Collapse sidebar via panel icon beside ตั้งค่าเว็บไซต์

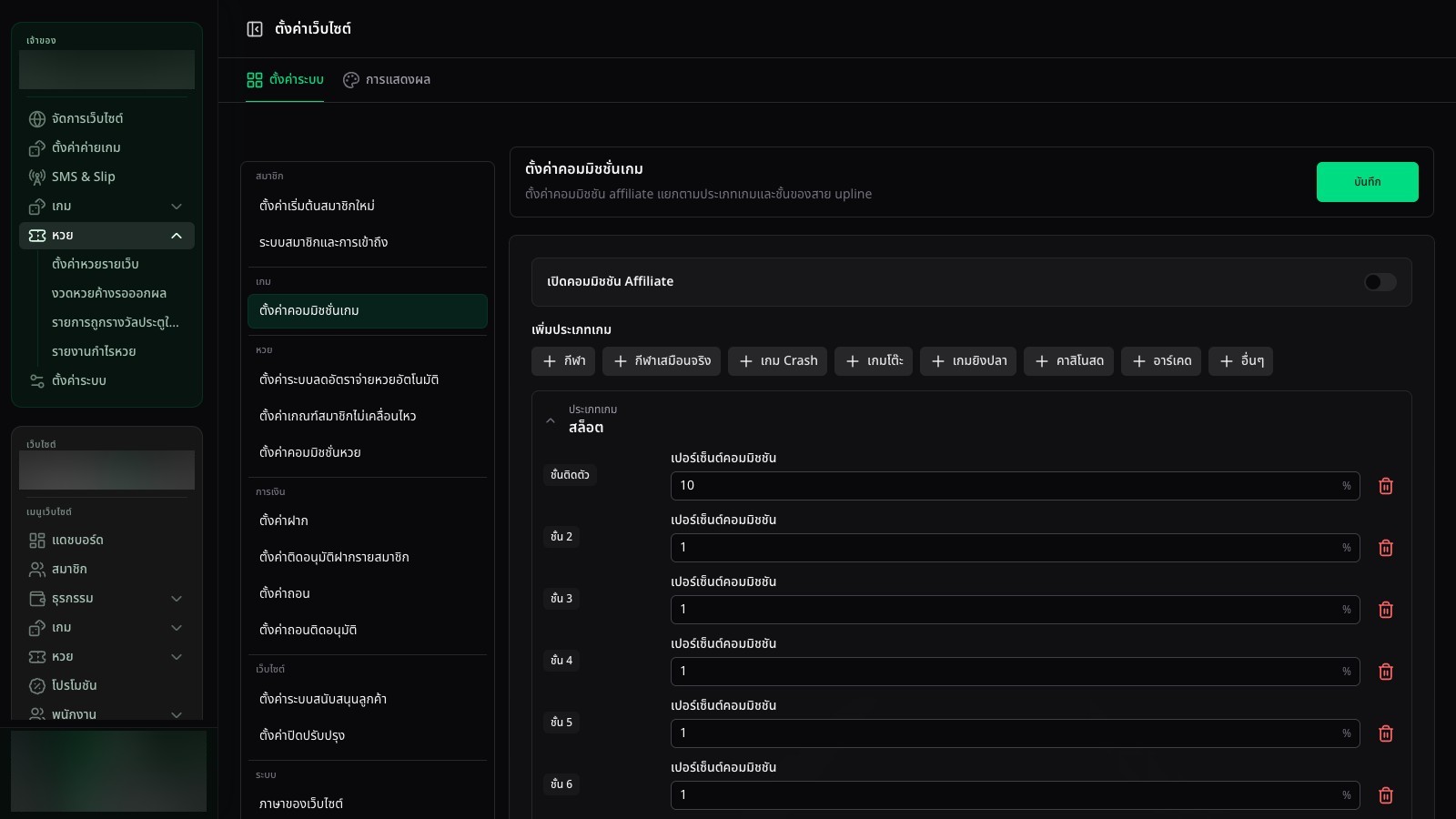click(x=255, y=29)
